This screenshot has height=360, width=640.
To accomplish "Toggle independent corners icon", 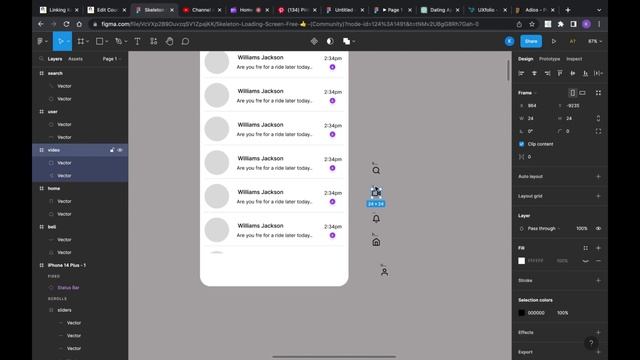I will tap(598, 131).
